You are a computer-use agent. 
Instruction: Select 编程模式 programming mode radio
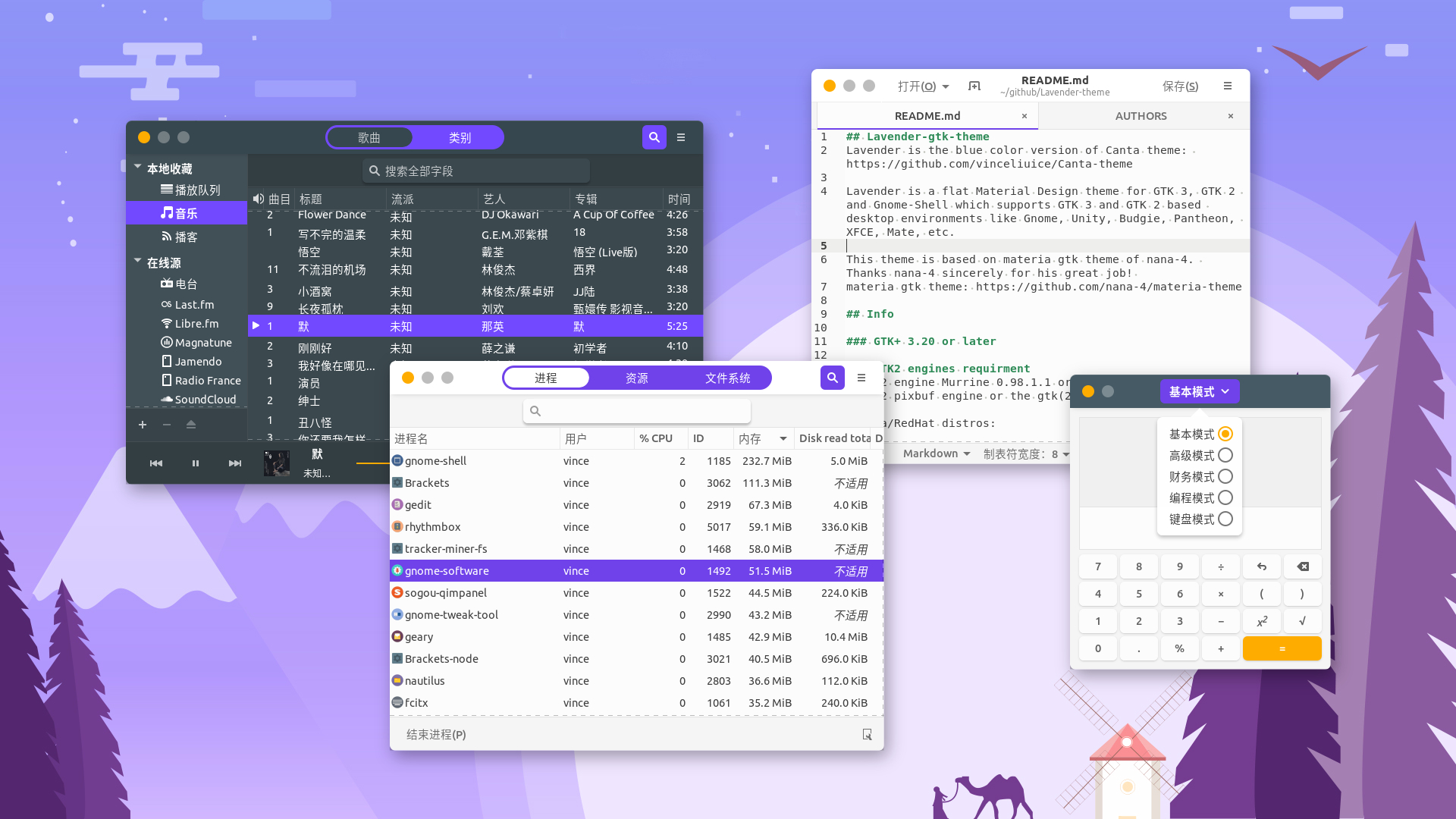[1225, 498]
